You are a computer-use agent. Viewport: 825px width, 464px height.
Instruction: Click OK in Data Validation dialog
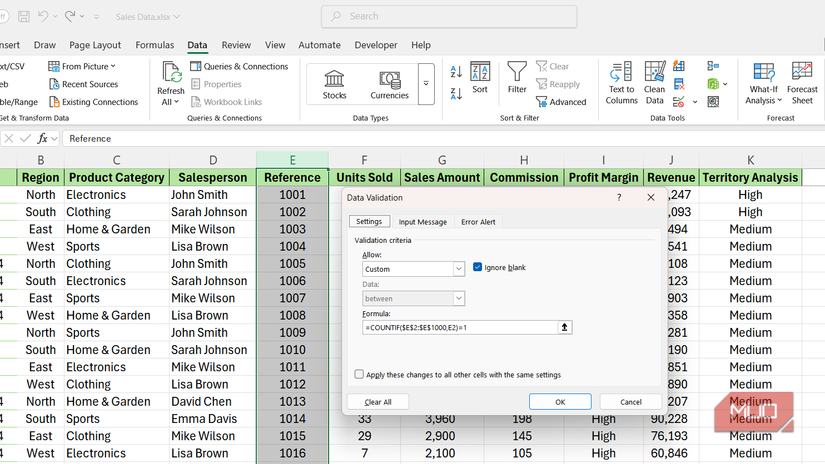(x=560, y=402)
